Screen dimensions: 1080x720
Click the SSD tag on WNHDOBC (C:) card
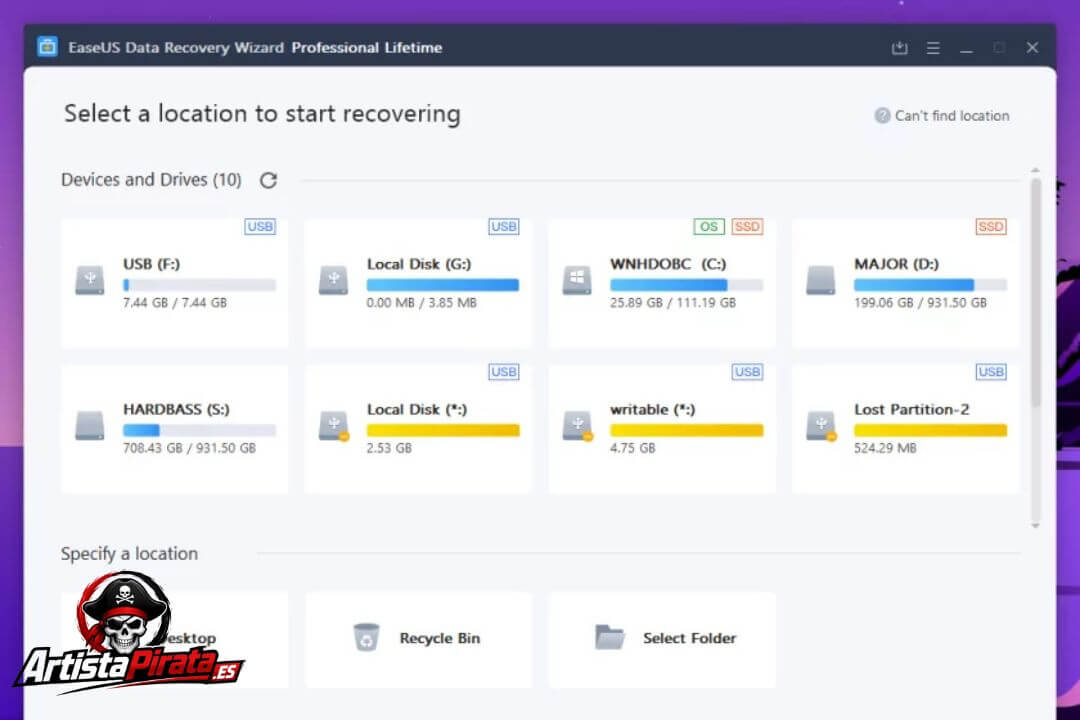point(747,227)
